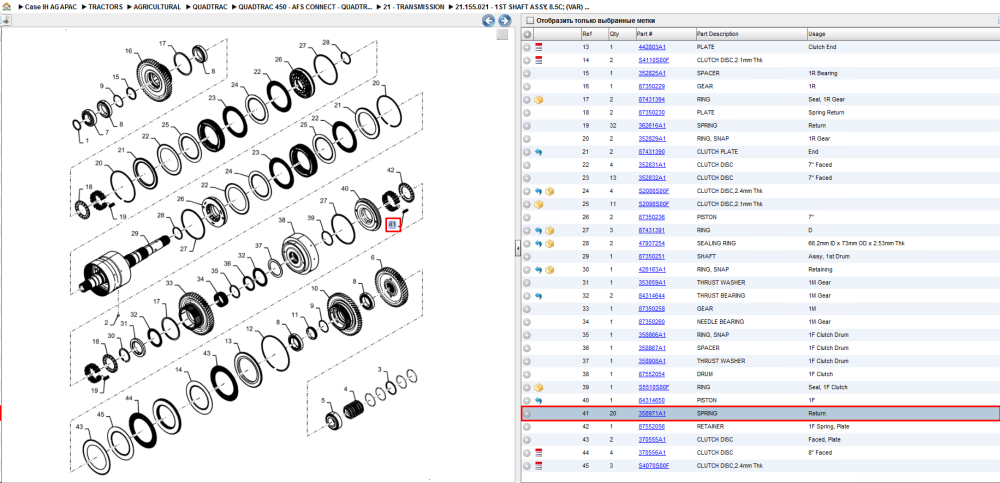Viewport: 1000px width, 483px height.
Task: Go to the next diagram with the forward arrow
Action: pos(504,20)
